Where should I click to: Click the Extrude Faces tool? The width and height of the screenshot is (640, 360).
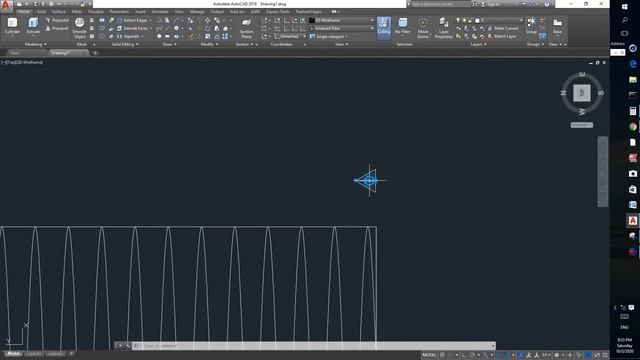[133, 28]
